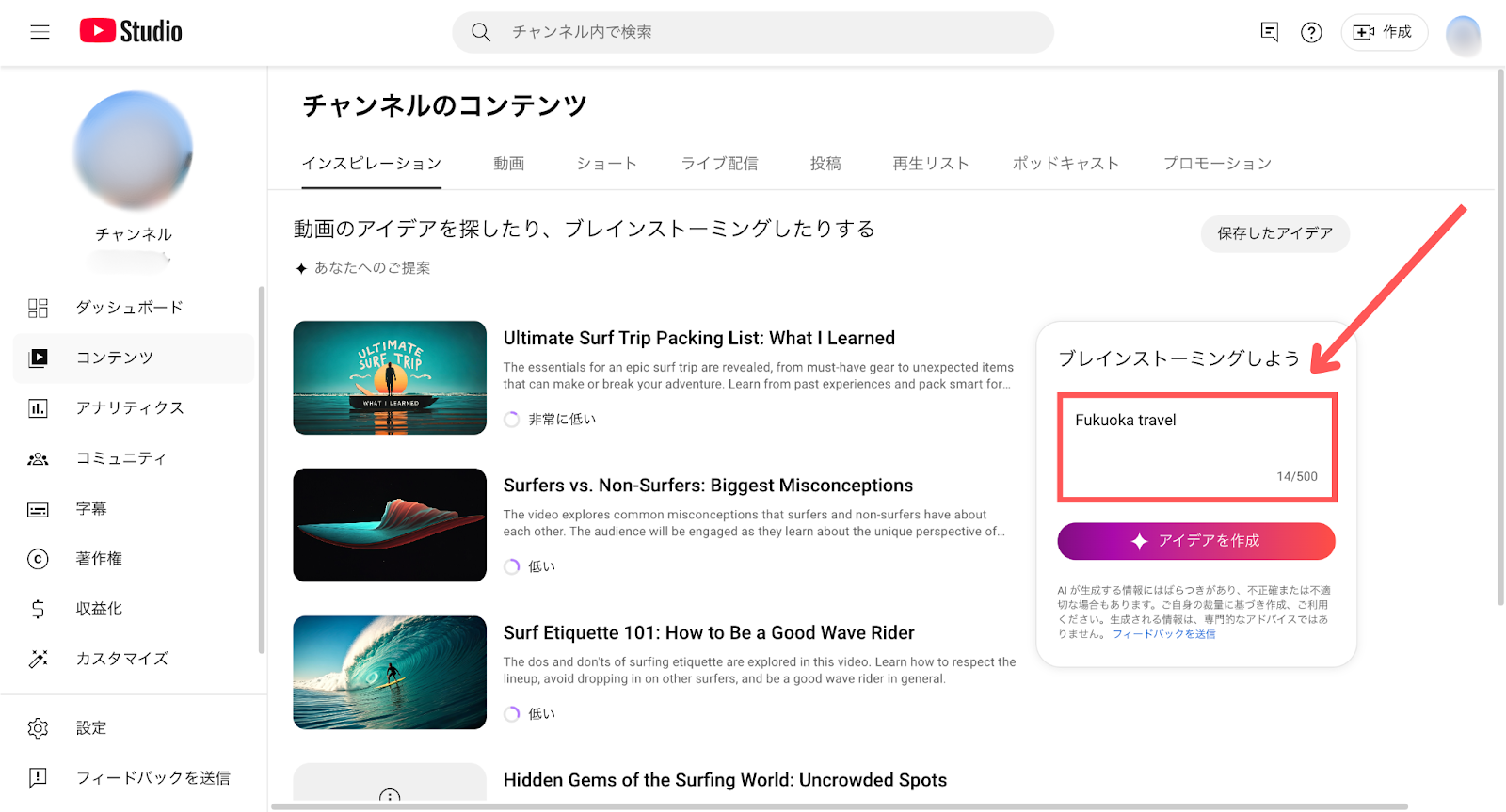Click the コミュニティ community icon
Viewport: 1506px width, 812px height.
pos(38,458)
